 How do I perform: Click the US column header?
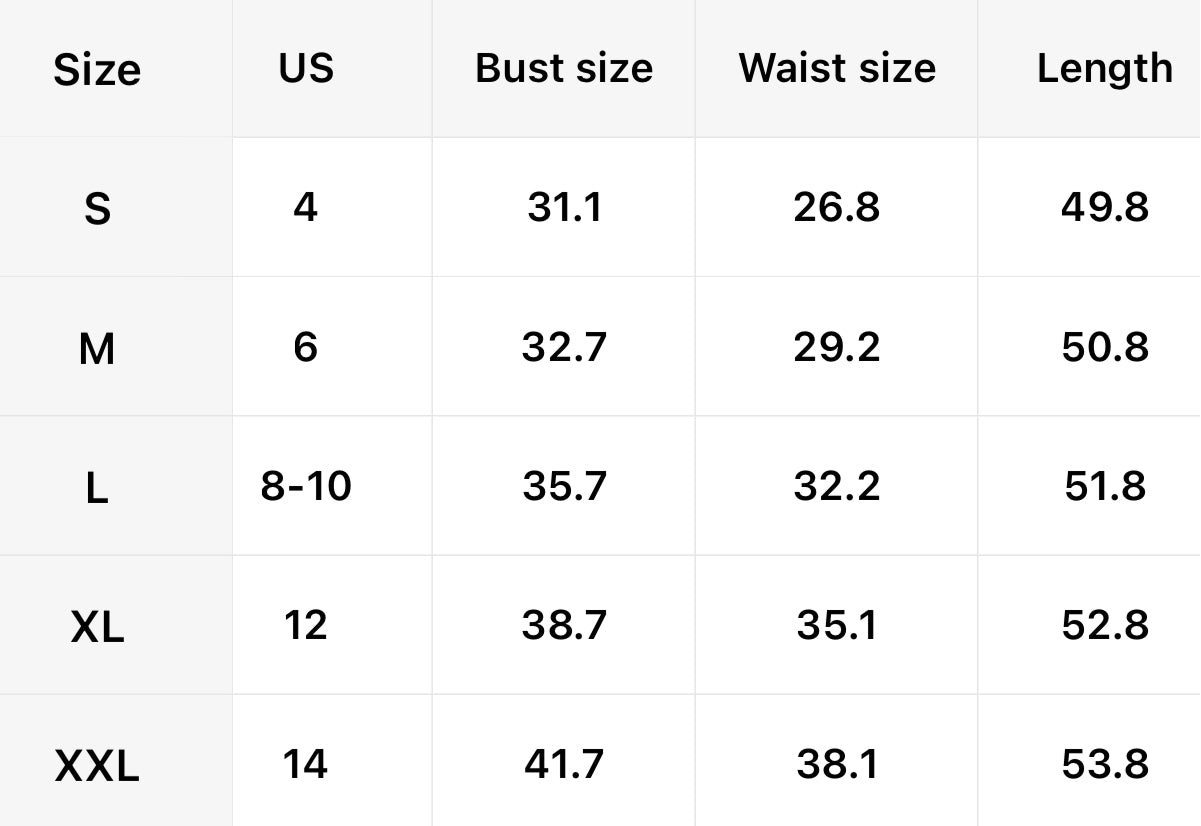(x=306, y=68)
